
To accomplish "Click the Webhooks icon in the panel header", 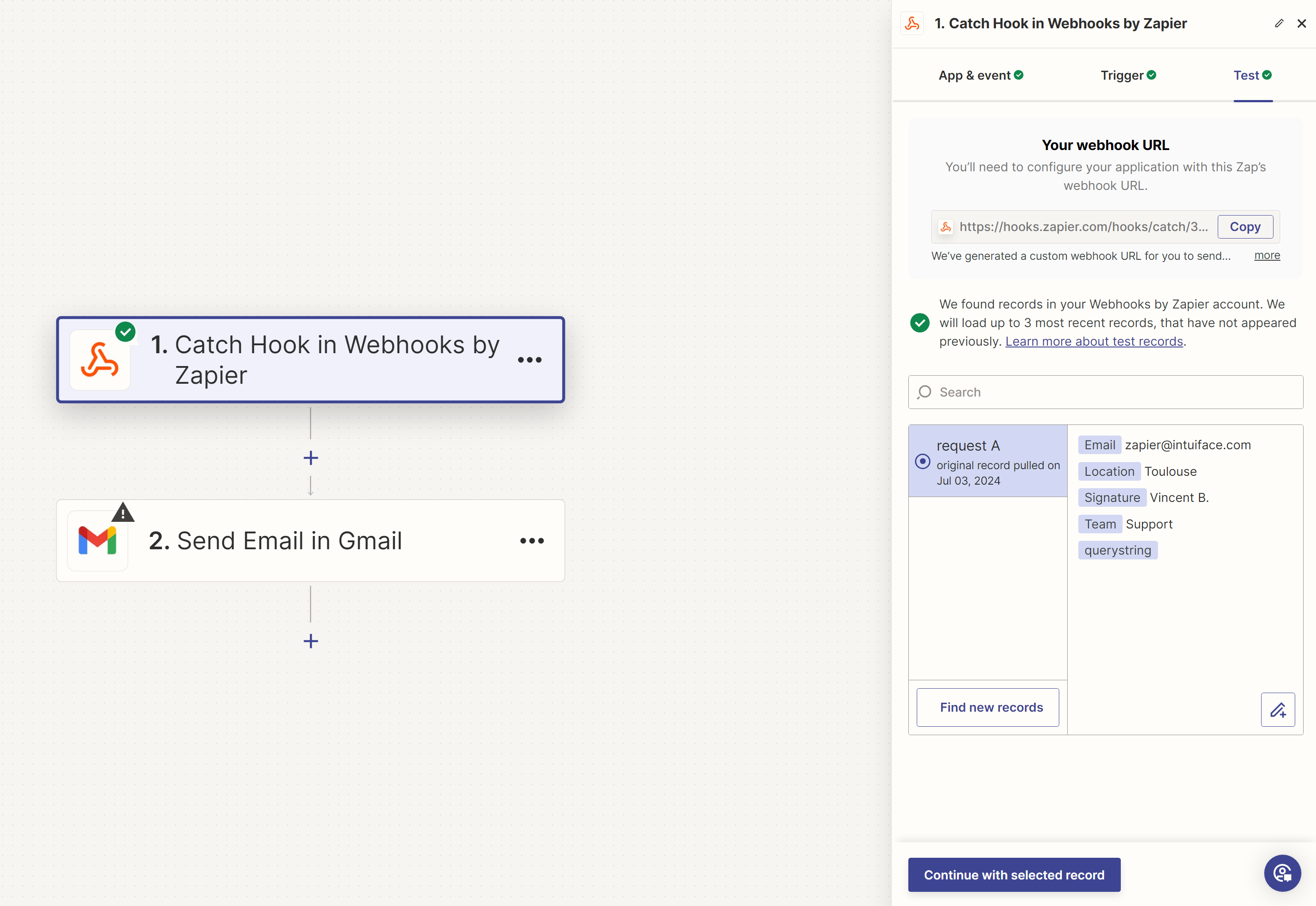I will click(x=912, y=24).
